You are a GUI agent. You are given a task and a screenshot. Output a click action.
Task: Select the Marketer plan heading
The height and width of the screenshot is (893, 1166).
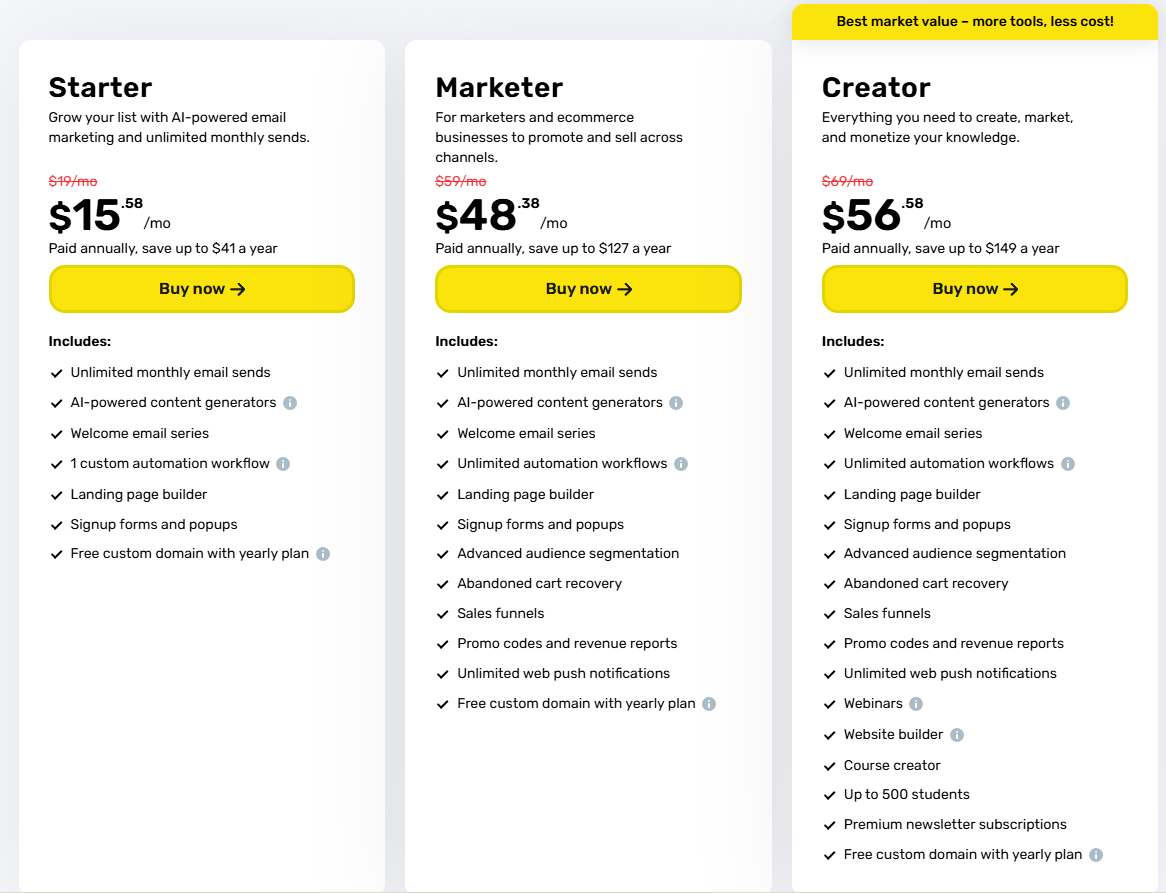(x=499, y=87)
